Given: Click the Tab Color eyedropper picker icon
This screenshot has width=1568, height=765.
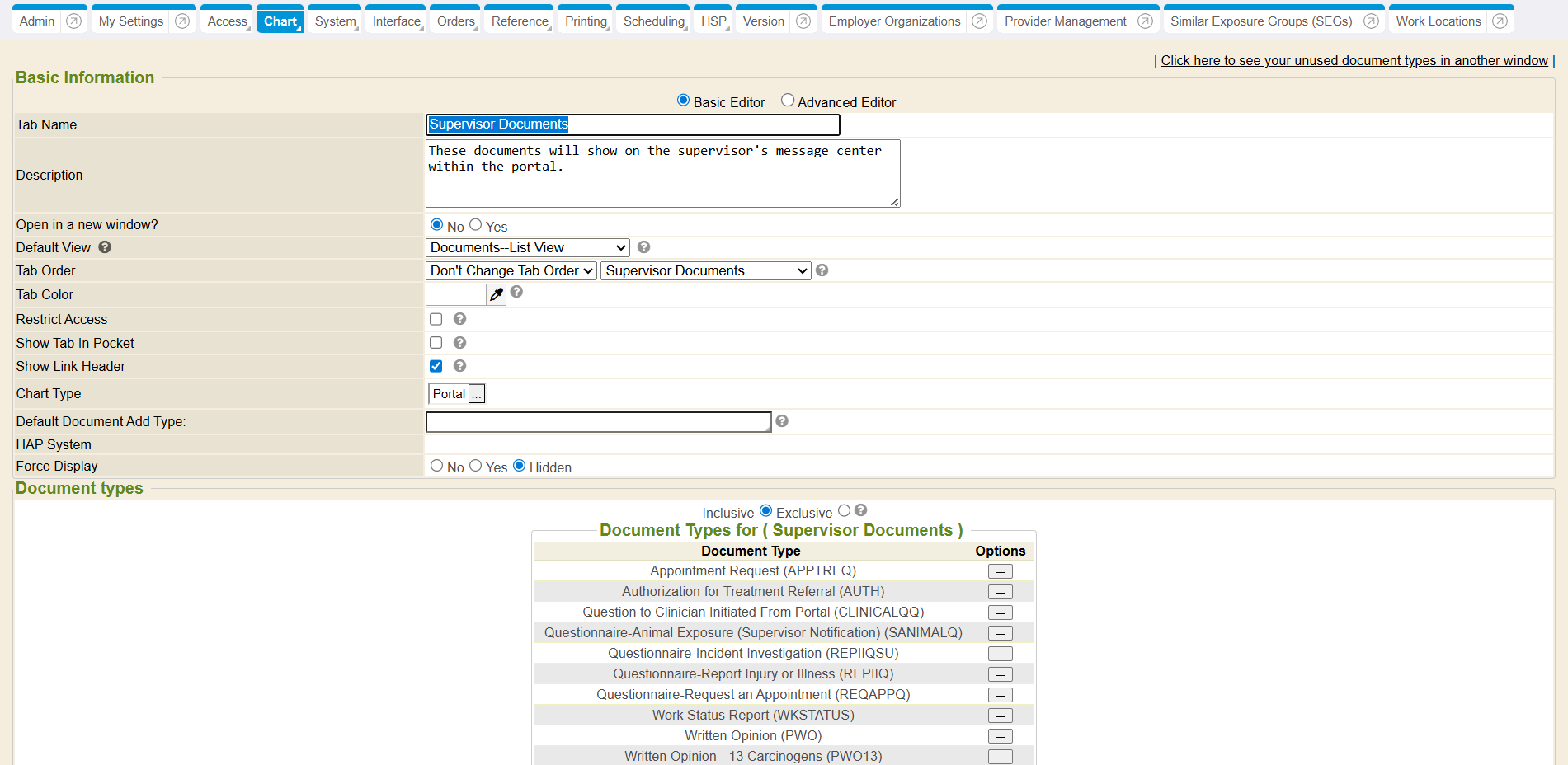Looking at the screenshot, I should click(x=496, y=294).
